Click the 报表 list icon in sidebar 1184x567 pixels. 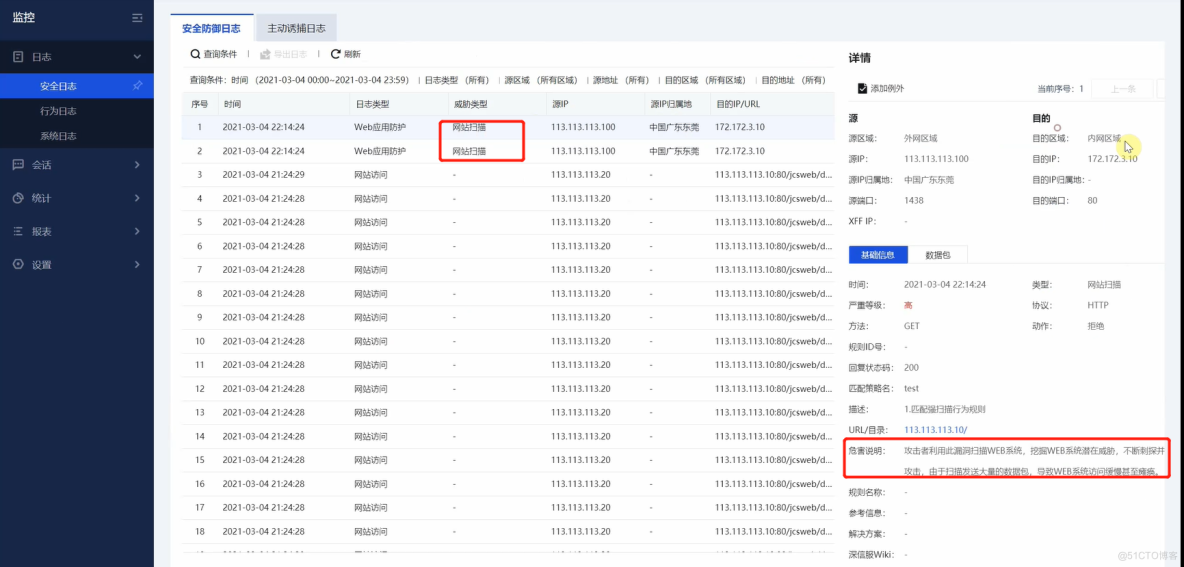point(18,232)
